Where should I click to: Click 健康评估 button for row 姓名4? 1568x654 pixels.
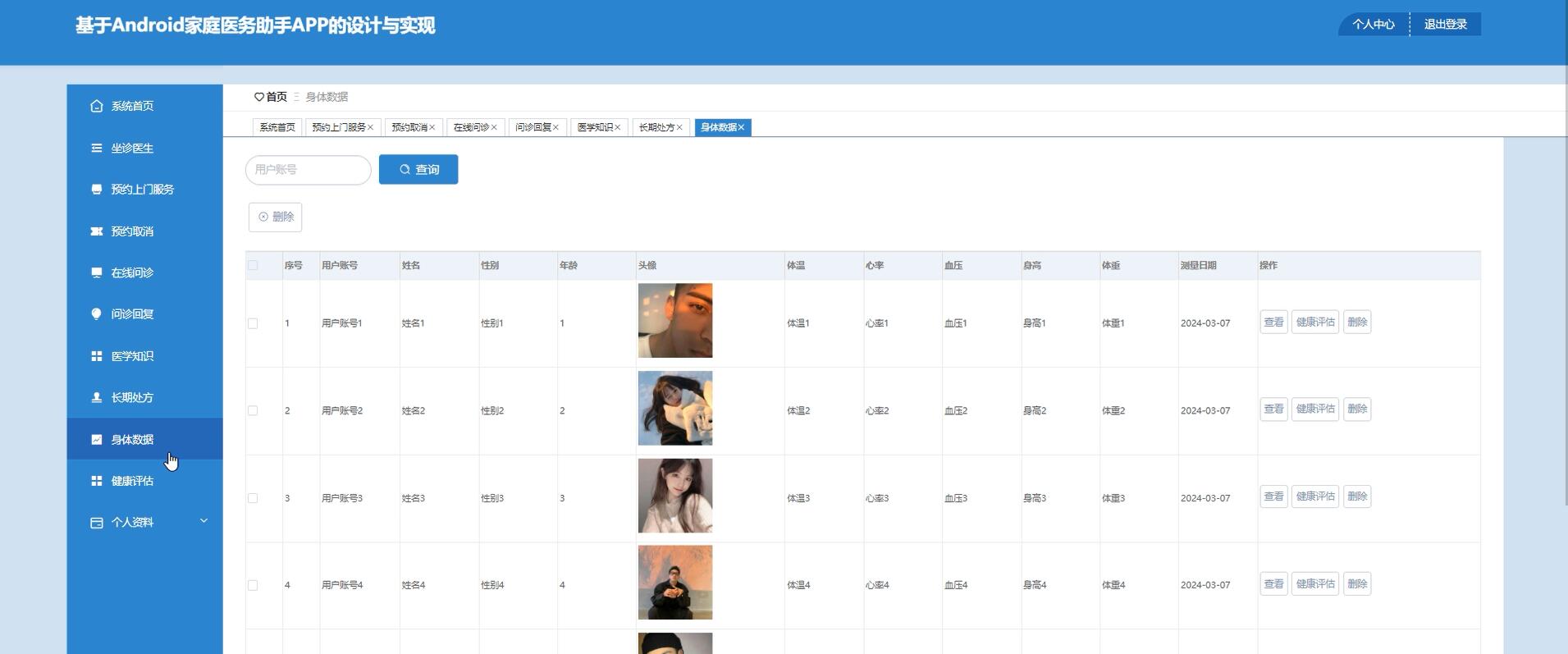pyautogui.click(x=1315, y=583)
